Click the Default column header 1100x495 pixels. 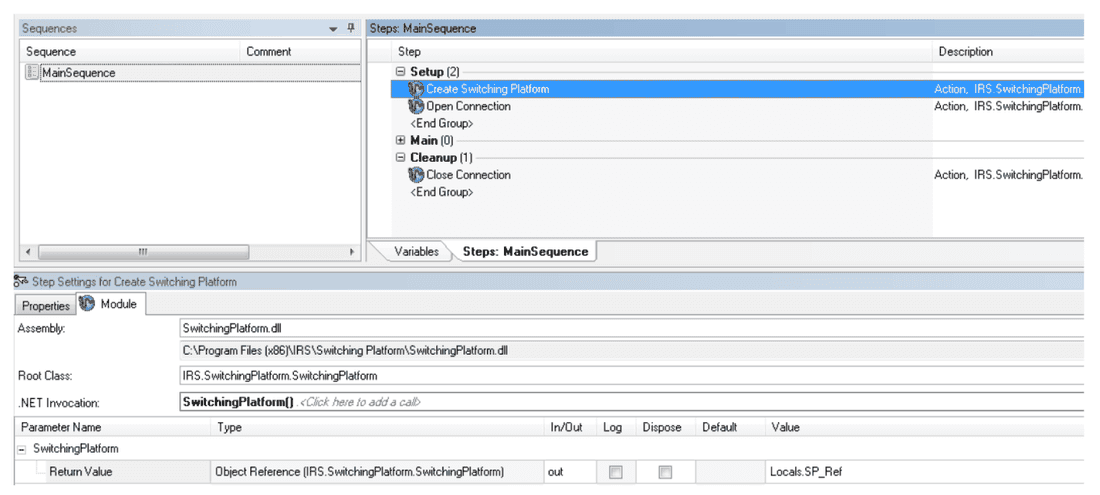coord(730,427)
